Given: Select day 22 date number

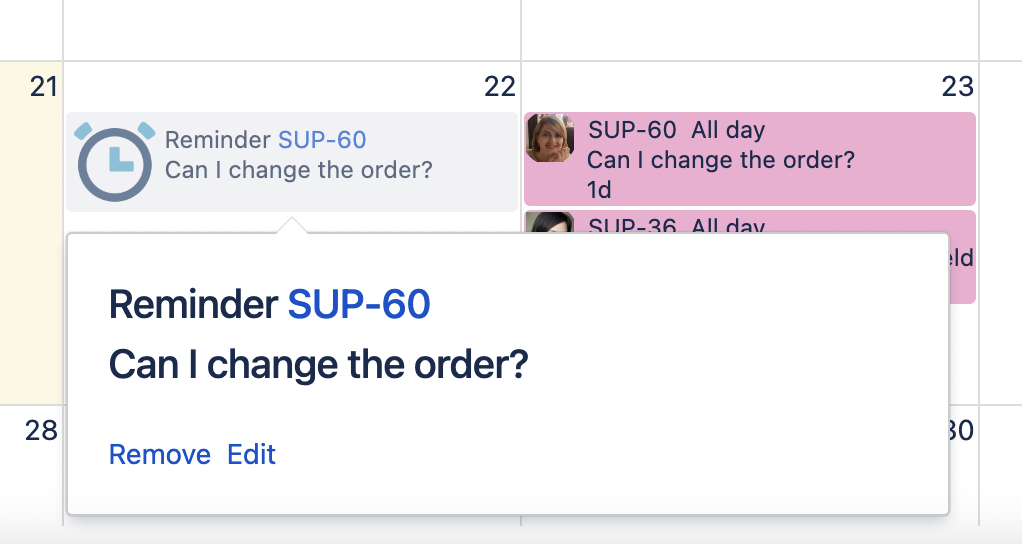Looking at the screenshot, I should point(499,87).
